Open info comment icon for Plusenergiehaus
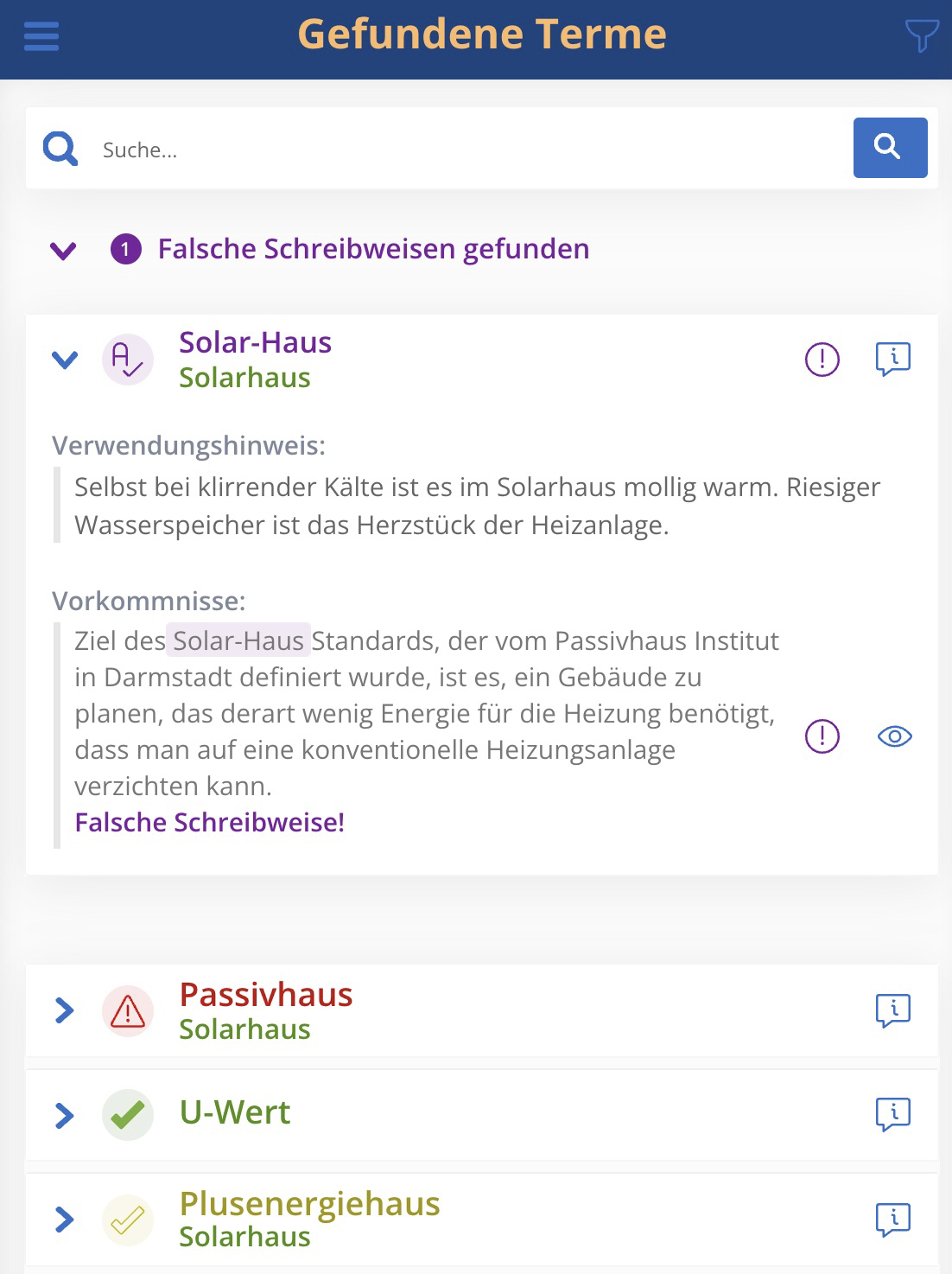Image resolution: width=952 pixels, height=1274 pixels. [893, 1220]
